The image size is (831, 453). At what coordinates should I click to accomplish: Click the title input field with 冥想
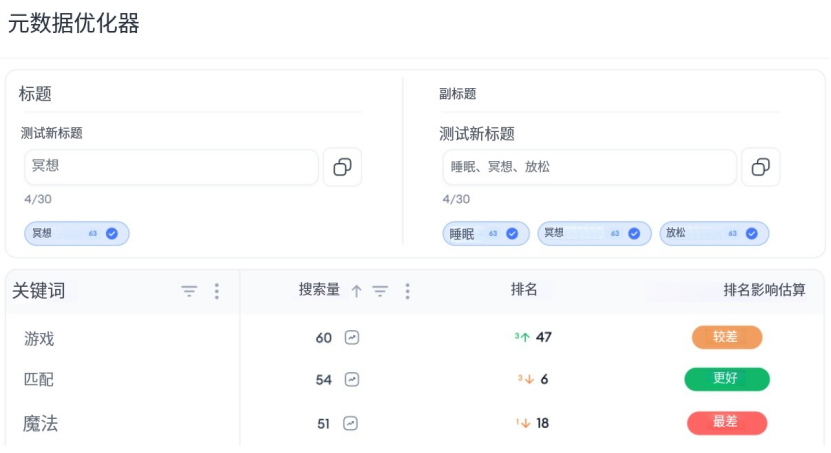tap(171, 167)
